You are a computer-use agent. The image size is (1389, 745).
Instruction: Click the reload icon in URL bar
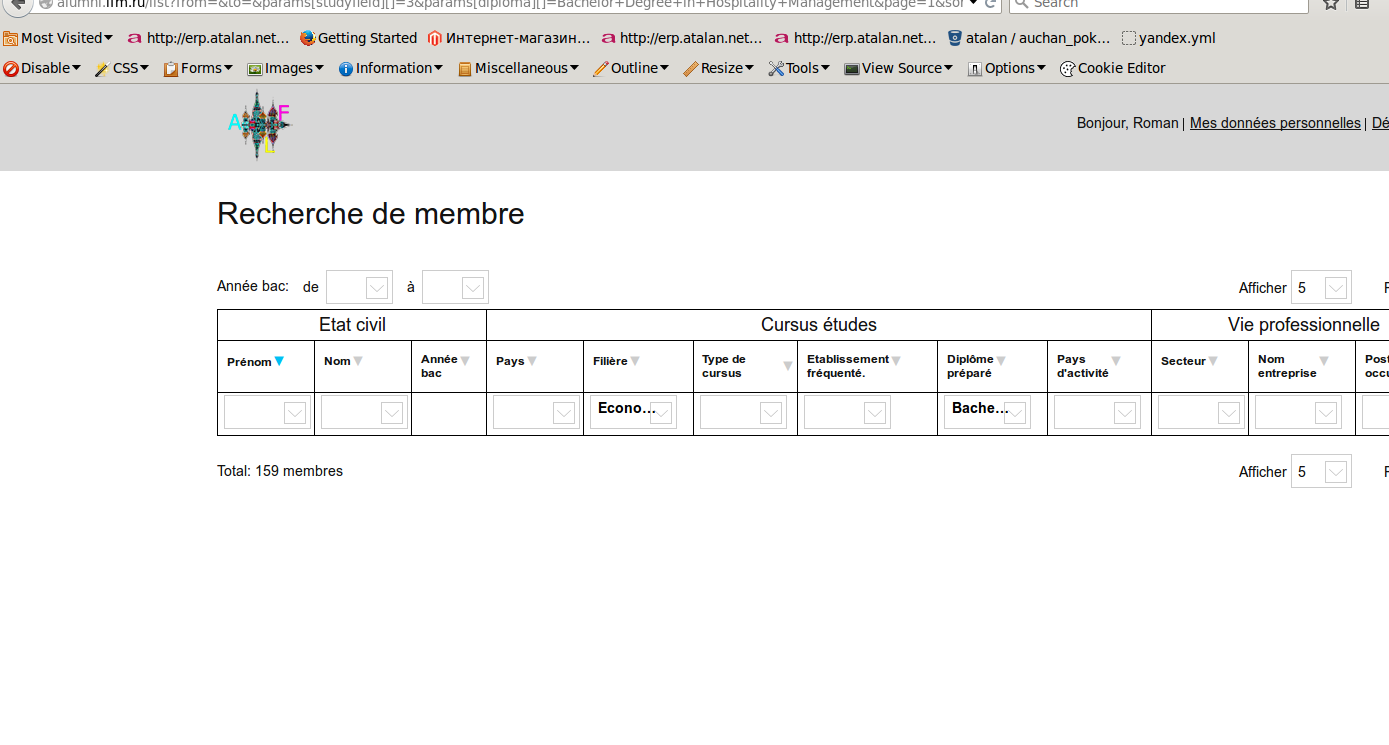(991, 3)
